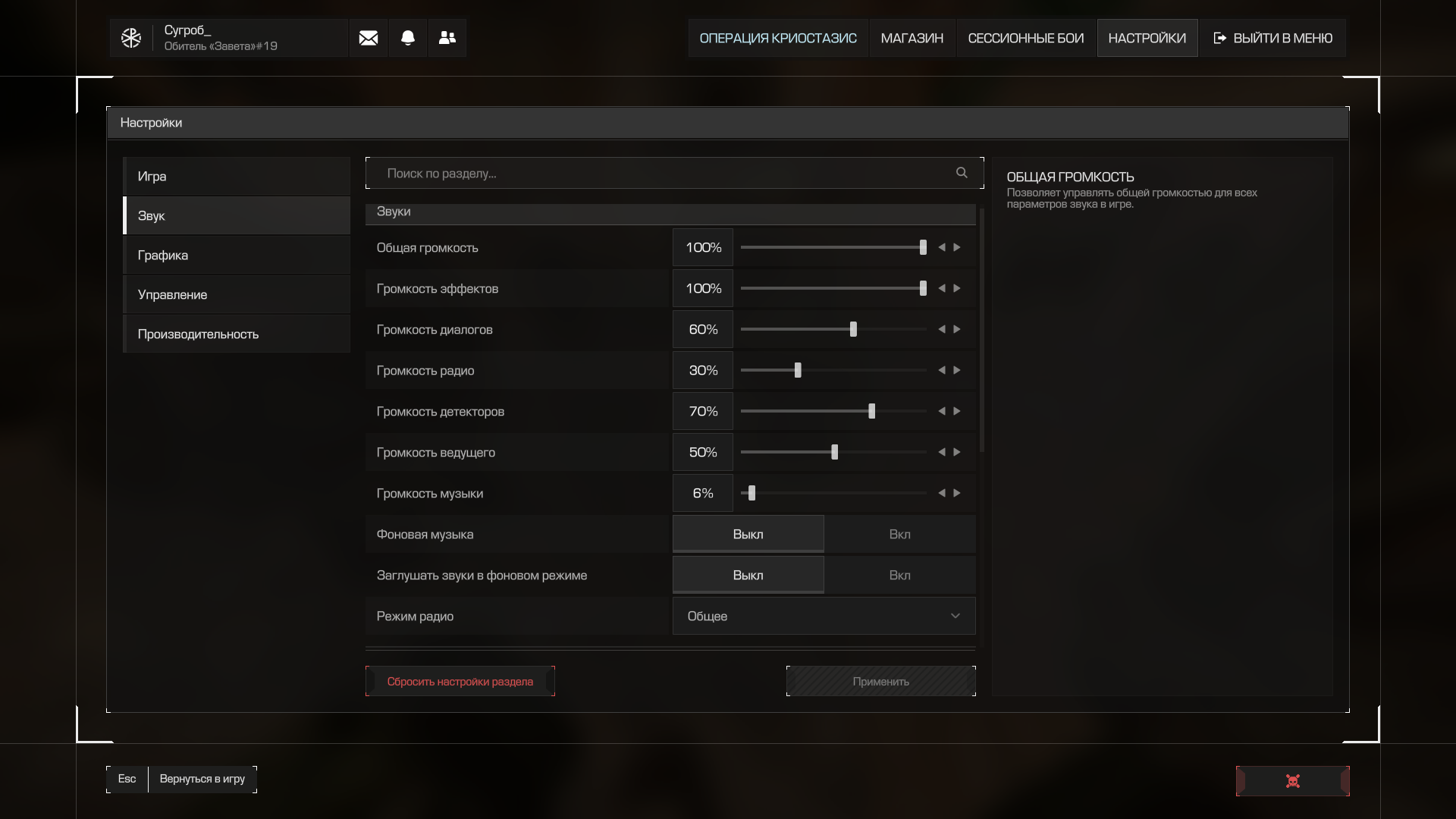Open the Операция Криостазис menu
The image size is (1456, 819).
coord(778,38)
